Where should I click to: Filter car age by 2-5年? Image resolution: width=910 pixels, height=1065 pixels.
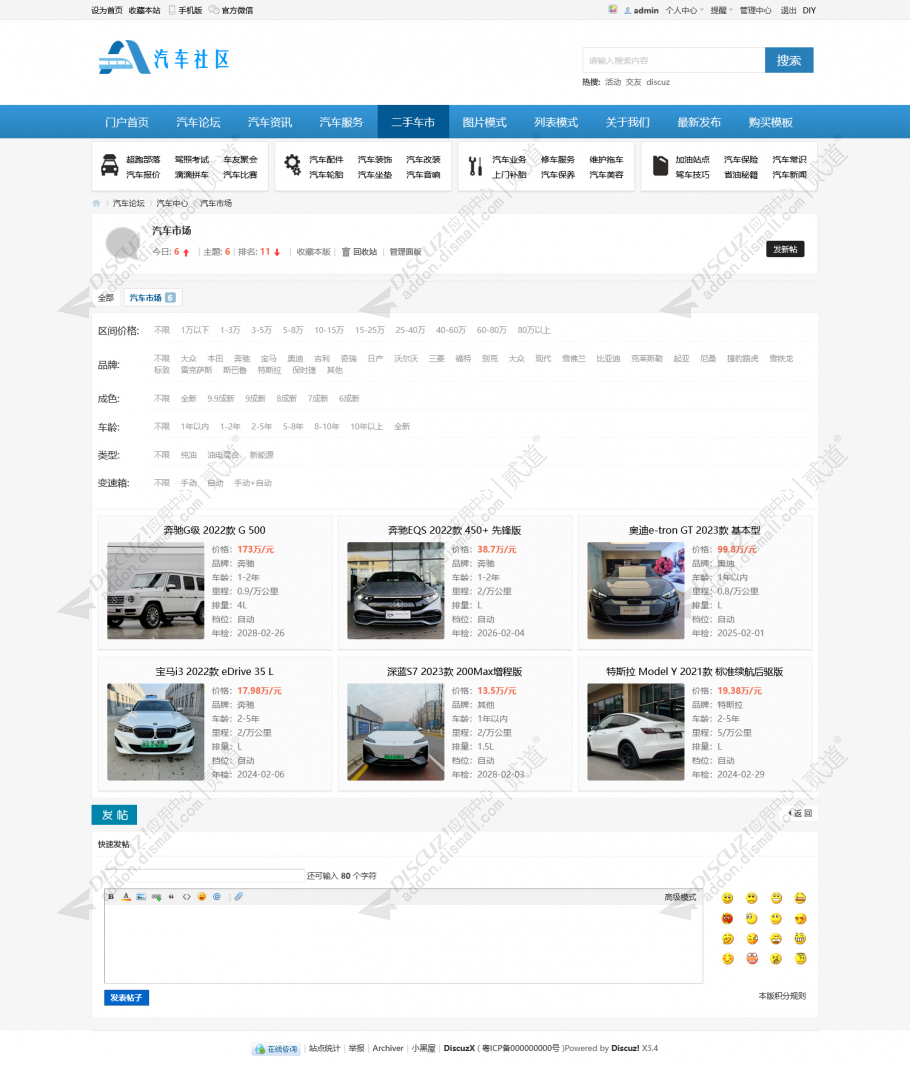pyautogui.click(x=261, y=427)
